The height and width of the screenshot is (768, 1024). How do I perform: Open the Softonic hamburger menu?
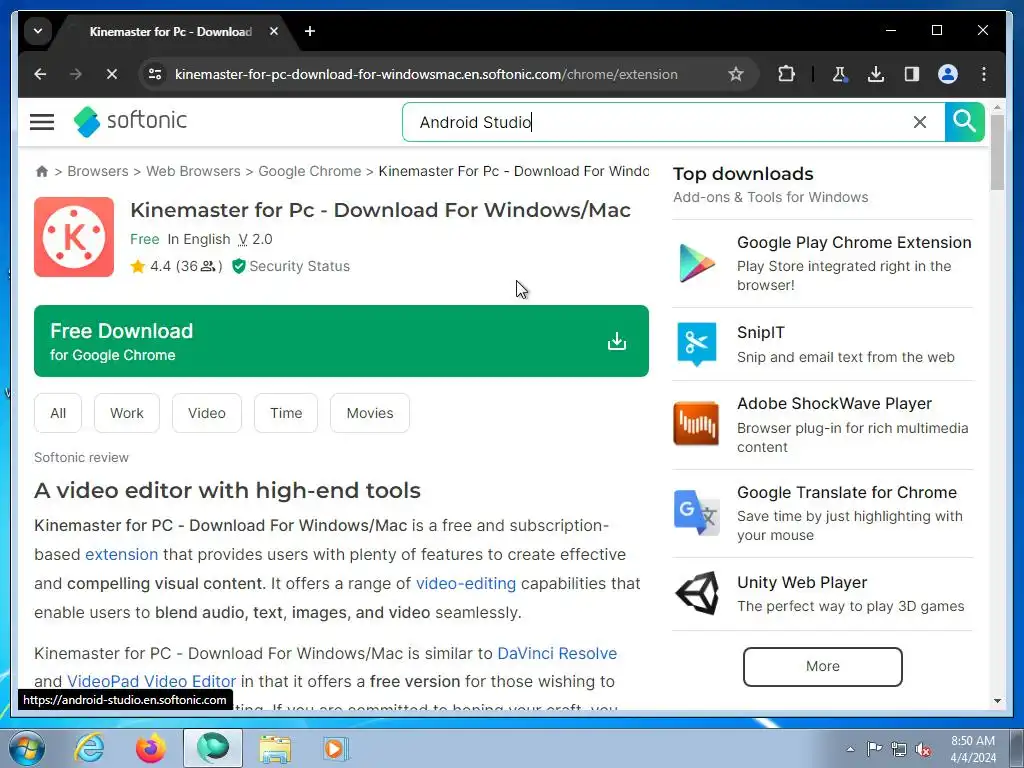click(x=42, y=121)
